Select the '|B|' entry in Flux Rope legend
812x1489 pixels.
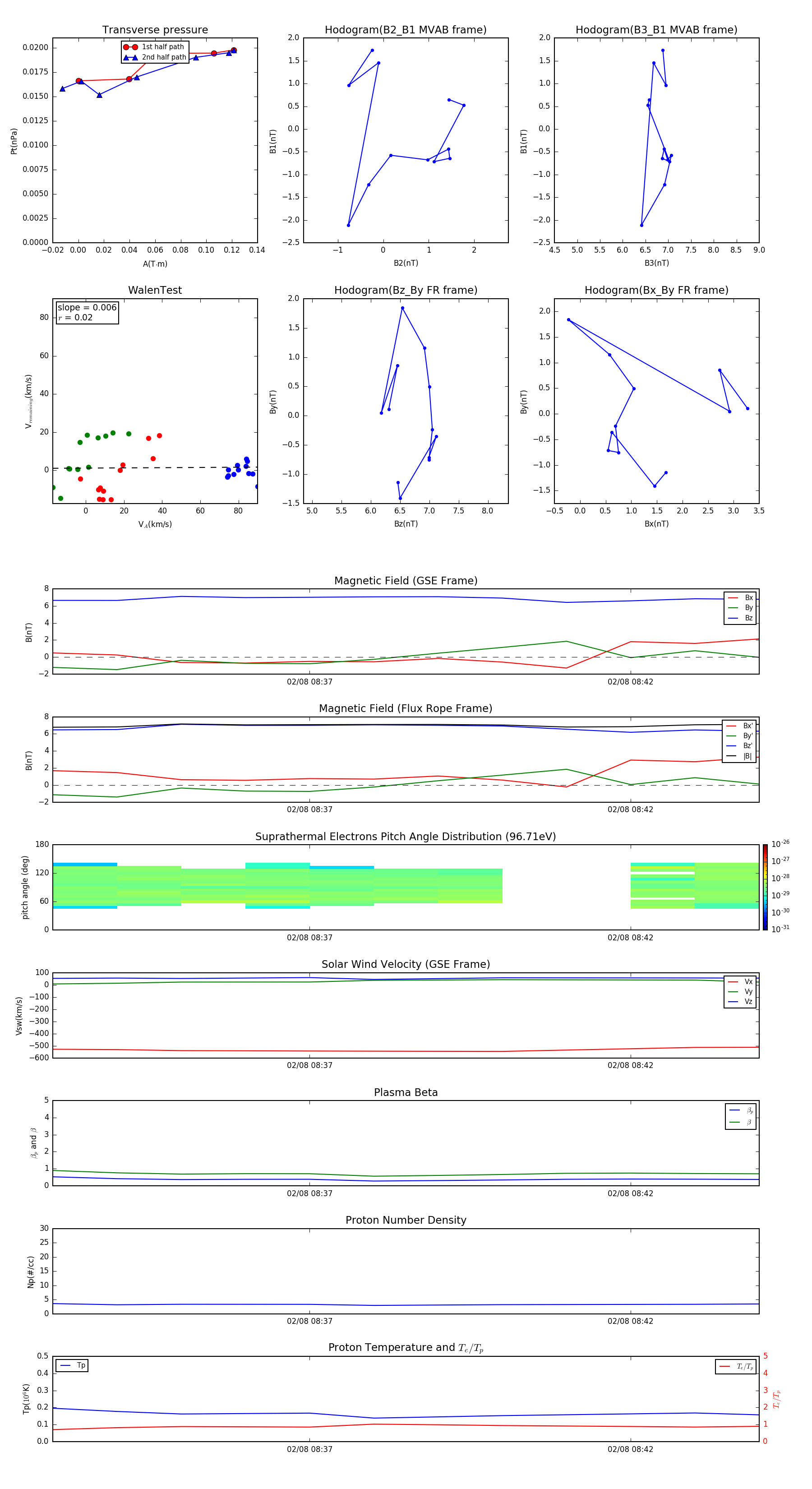(x=739, y=756)
